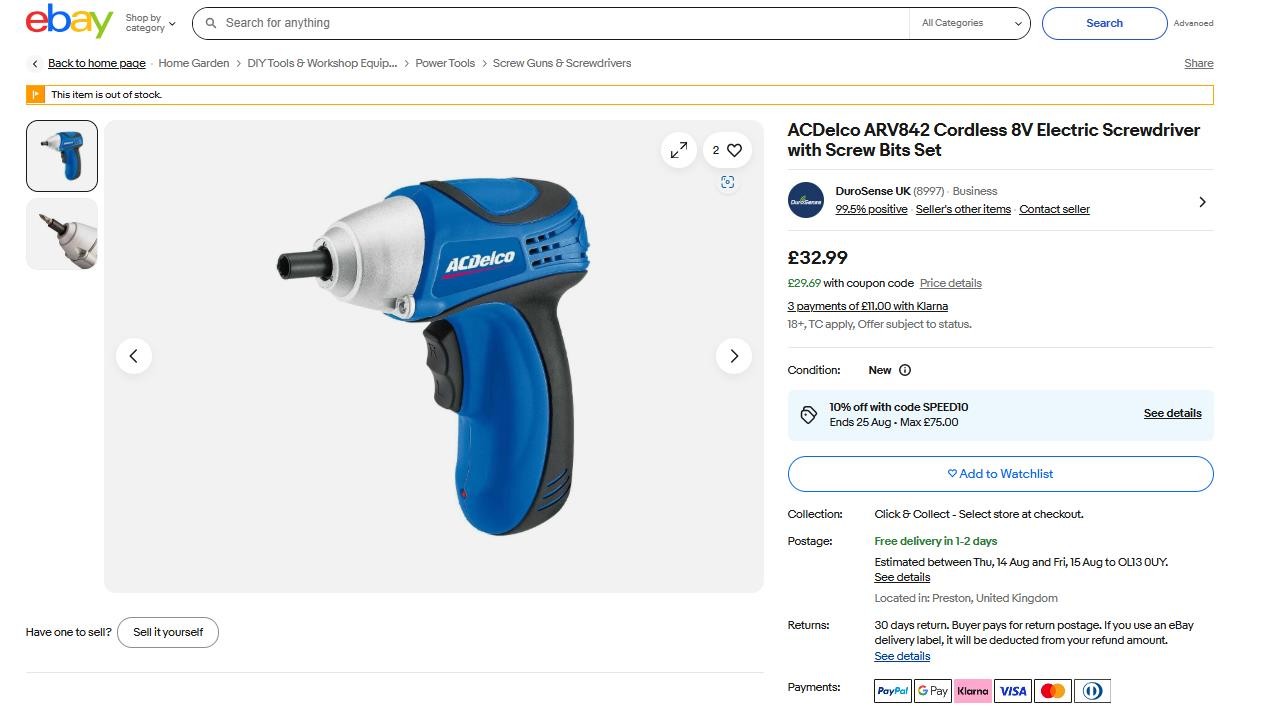Open image search icon below heart
This screenshot has width=1264, height=706.
pos(728,182)
